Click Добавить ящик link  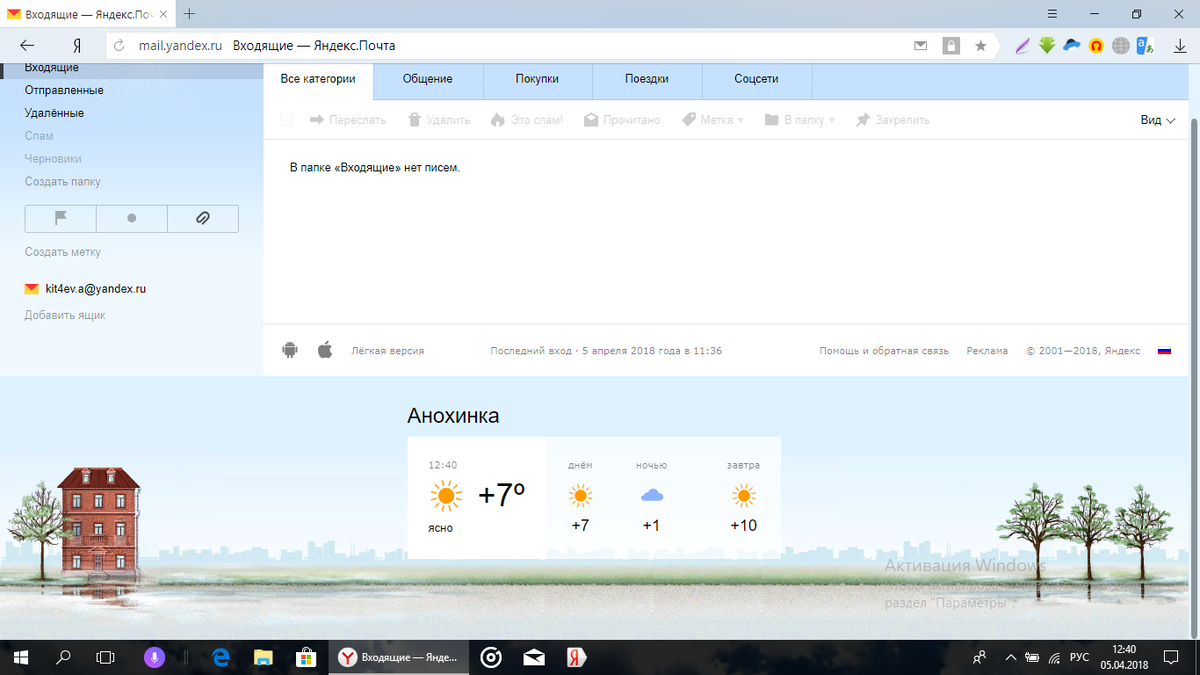coord(65,315)
